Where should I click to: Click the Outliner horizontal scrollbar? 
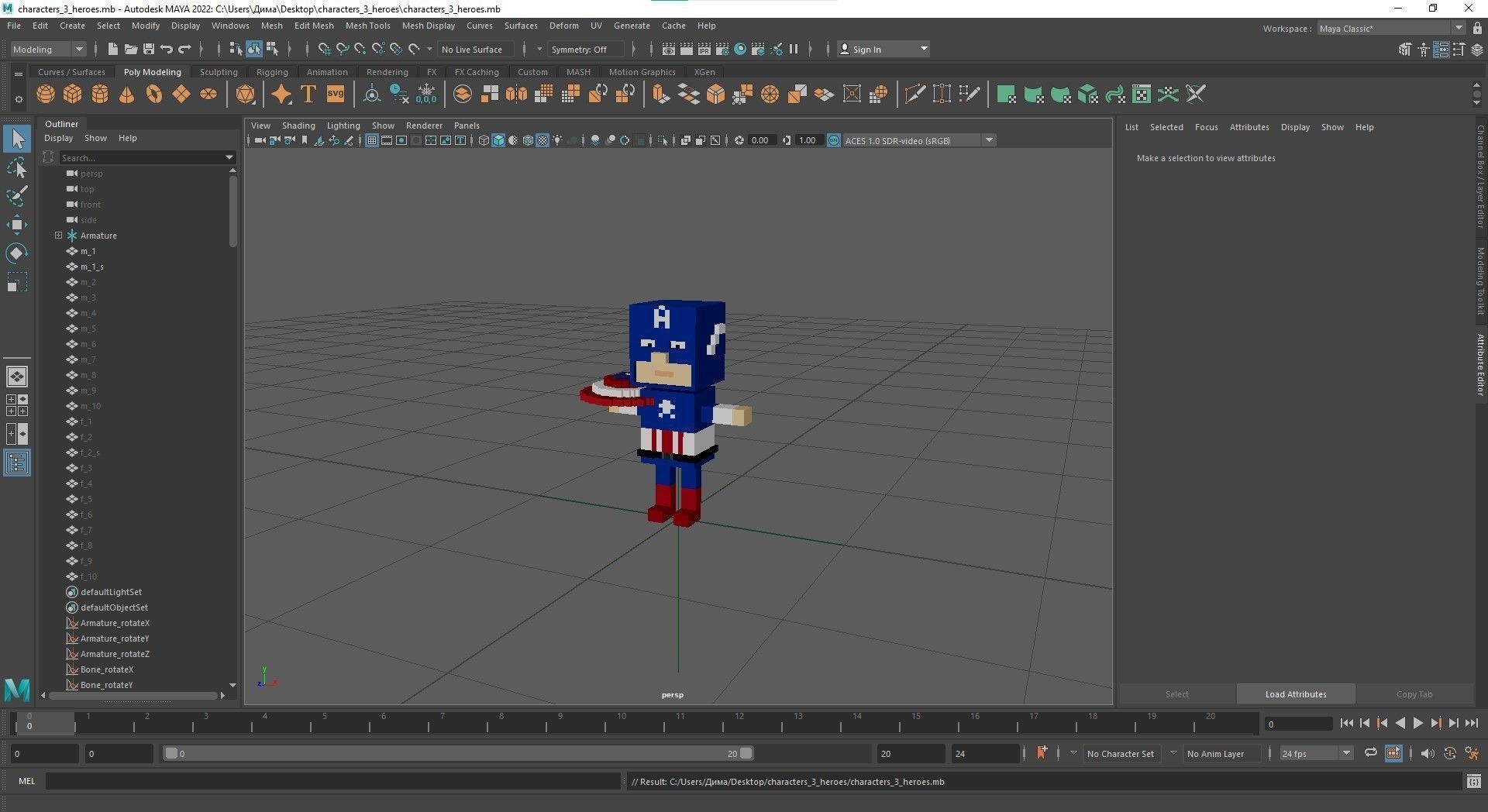(133, 696)
